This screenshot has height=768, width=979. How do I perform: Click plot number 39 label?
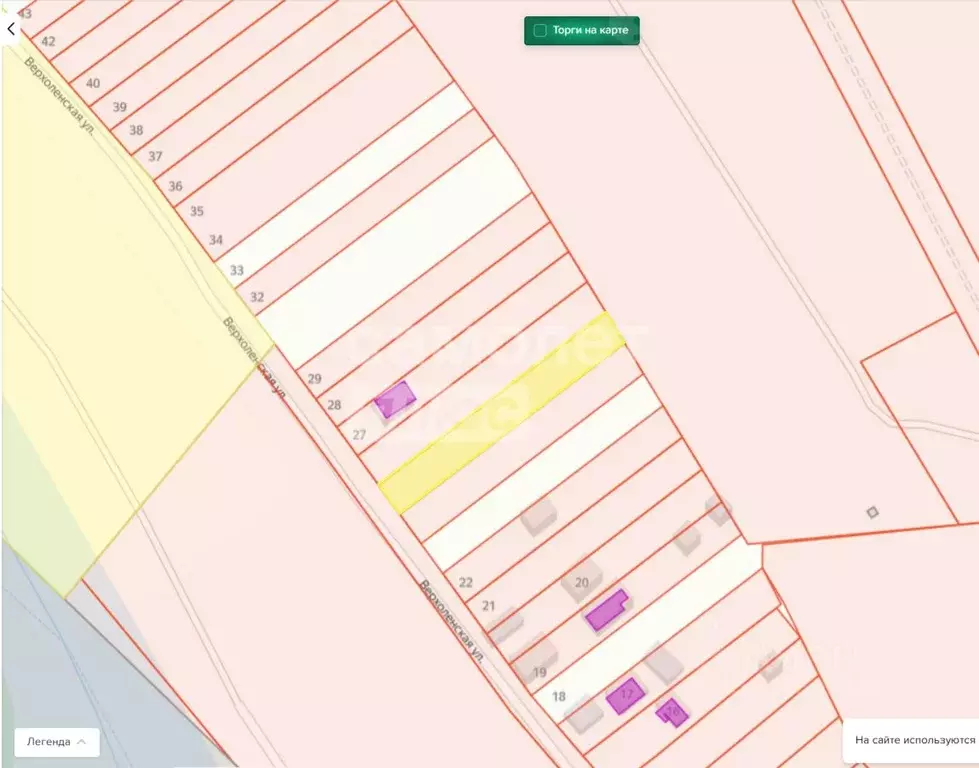tap(119, 107)
